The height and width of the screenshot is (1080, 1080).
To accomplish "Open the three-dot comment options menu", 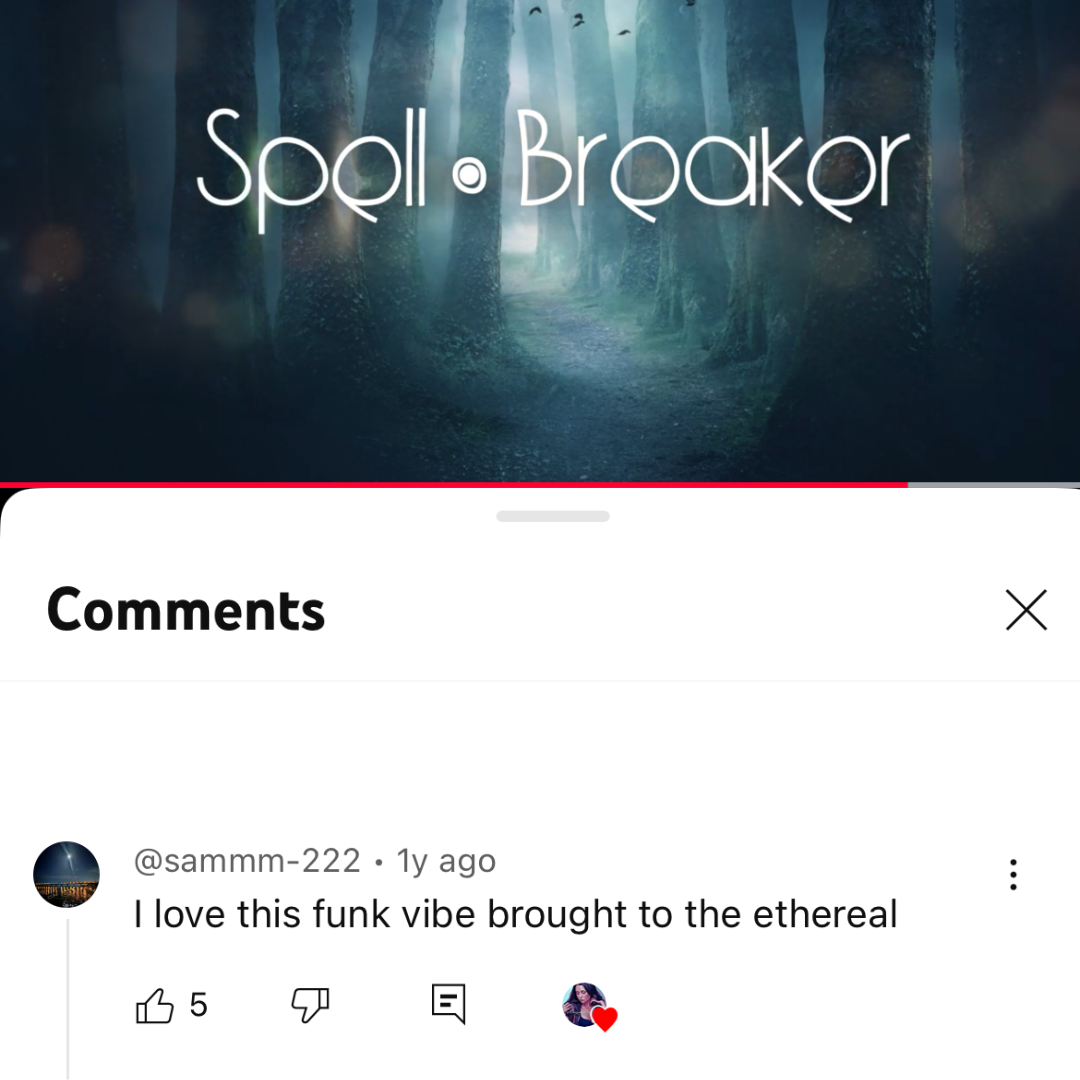I will point(1013,875).
